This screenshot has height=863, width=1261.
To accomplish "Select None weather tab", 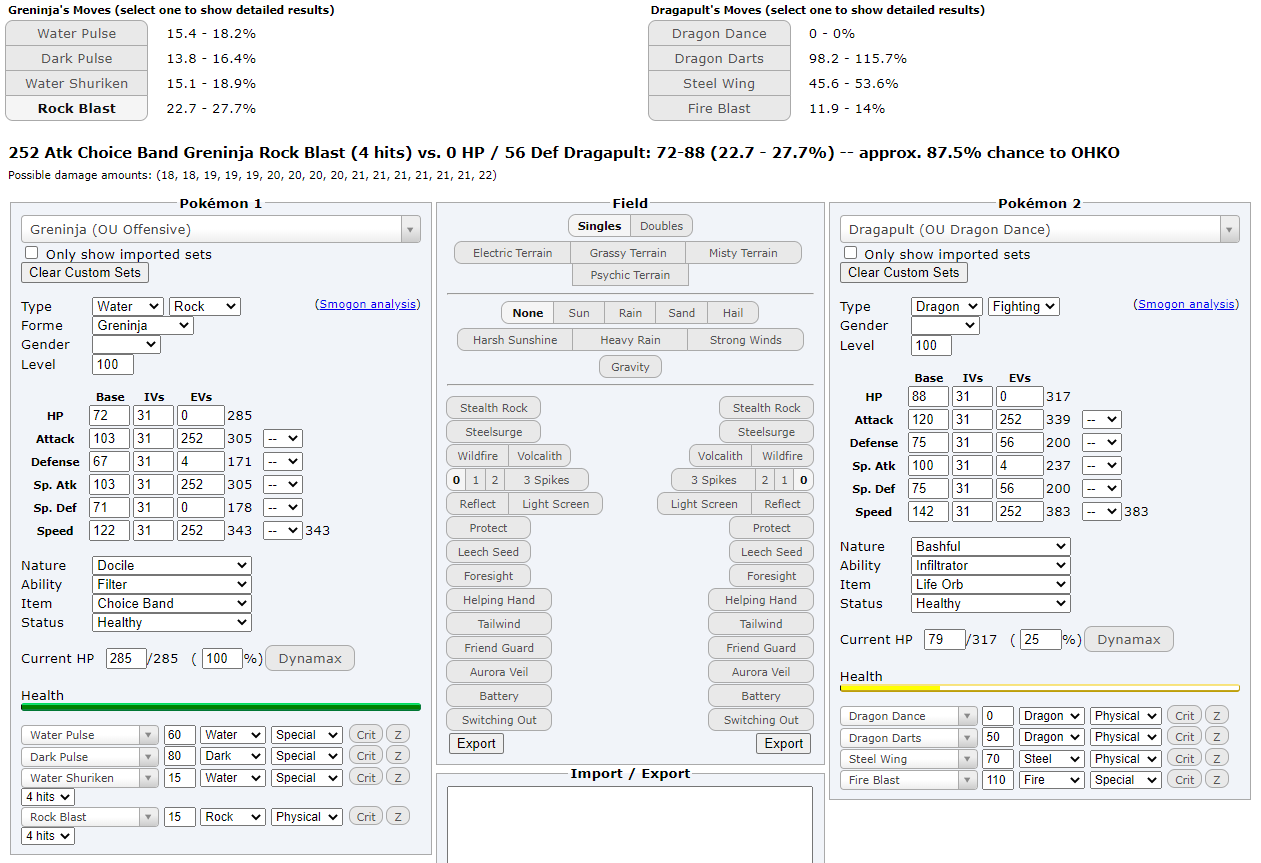I will pos(528,313).
